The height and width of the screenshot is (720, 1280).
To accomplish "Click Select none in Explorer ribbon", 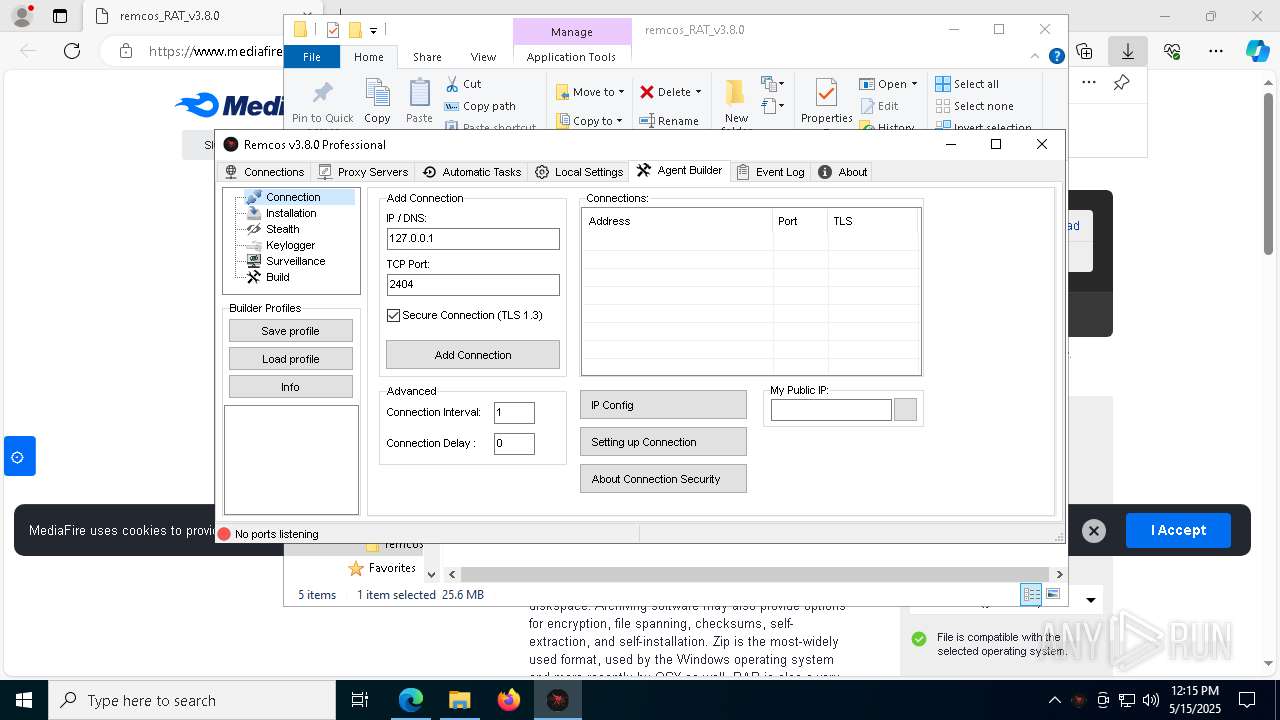I will [x=975, y=106].
